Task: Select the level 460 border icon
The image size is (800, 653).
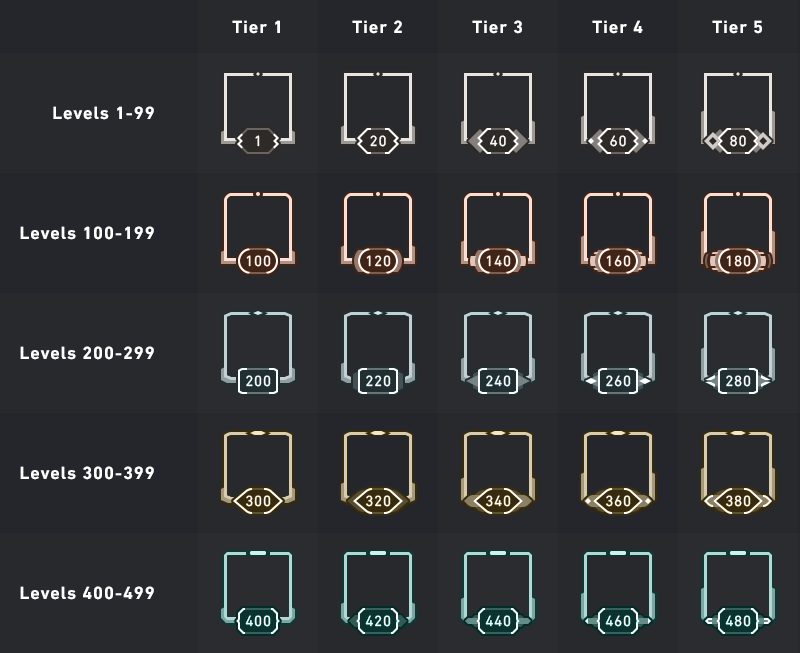Action: tap(618, 593)
